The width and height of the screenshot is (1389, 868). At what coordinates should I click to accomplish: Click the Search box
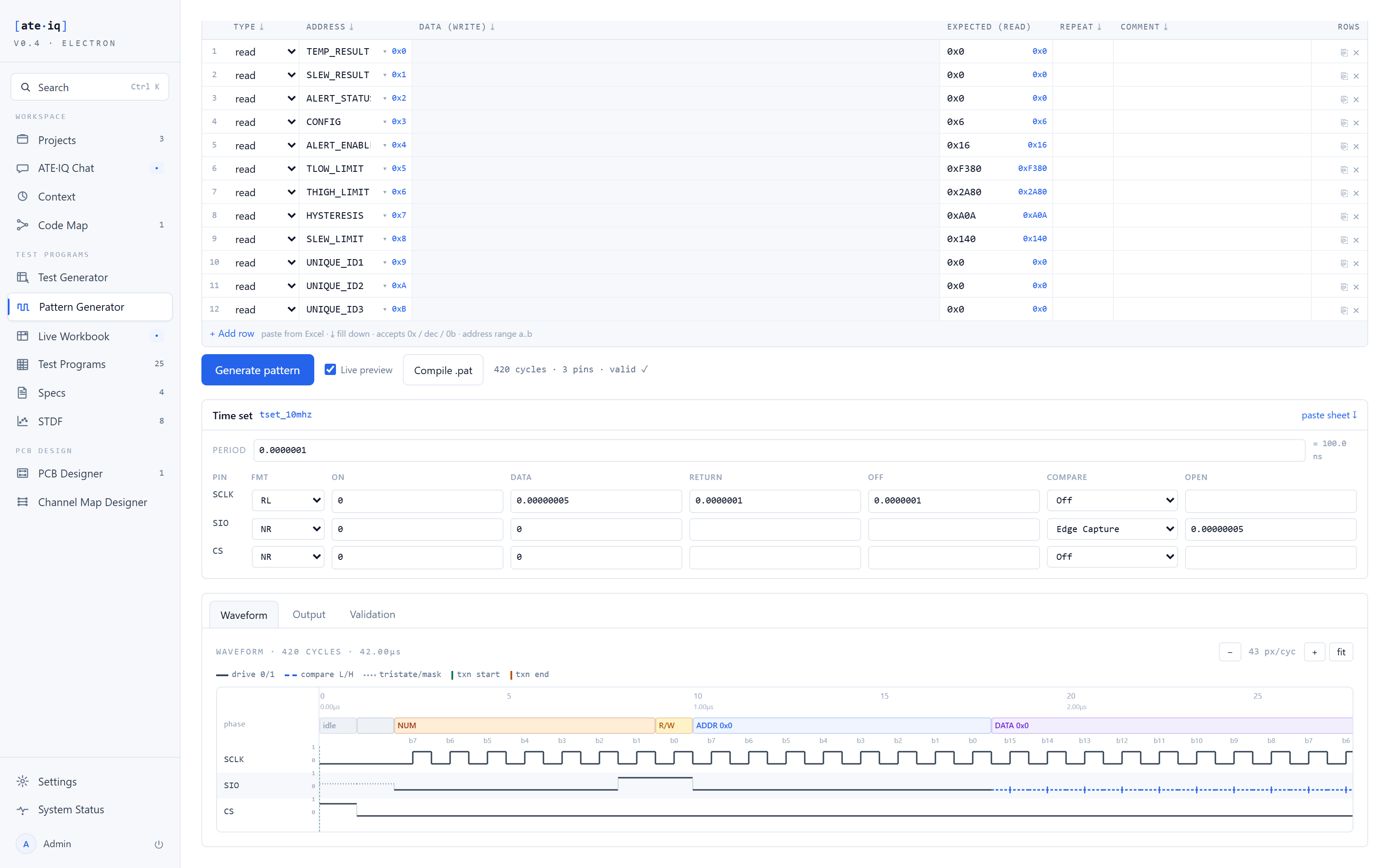[x=89, y=87]
